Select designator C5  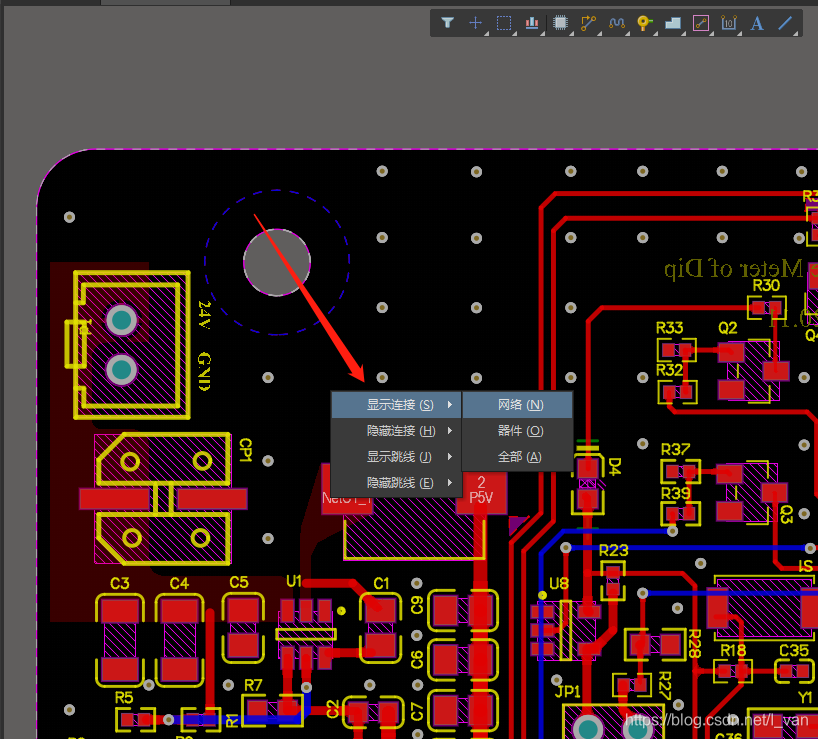click(x=239, y=582)
